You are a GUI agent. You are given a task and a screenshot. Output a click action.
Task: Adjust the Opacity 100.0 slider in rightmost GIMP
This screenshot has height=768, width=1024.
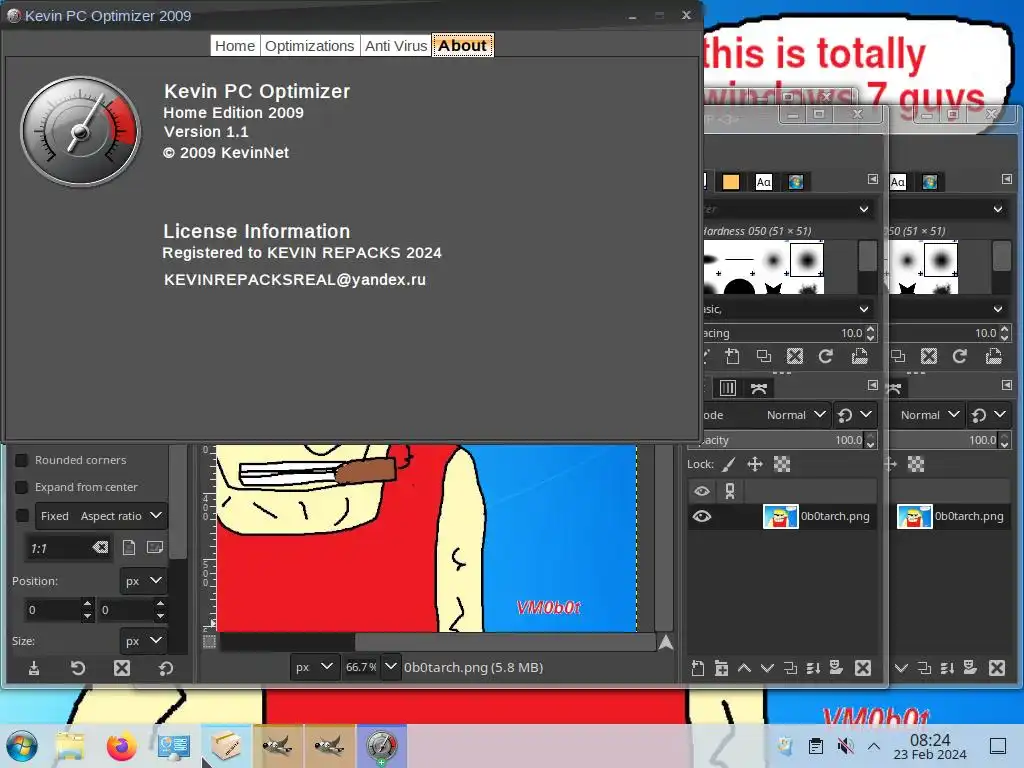[x=950, y=440]
